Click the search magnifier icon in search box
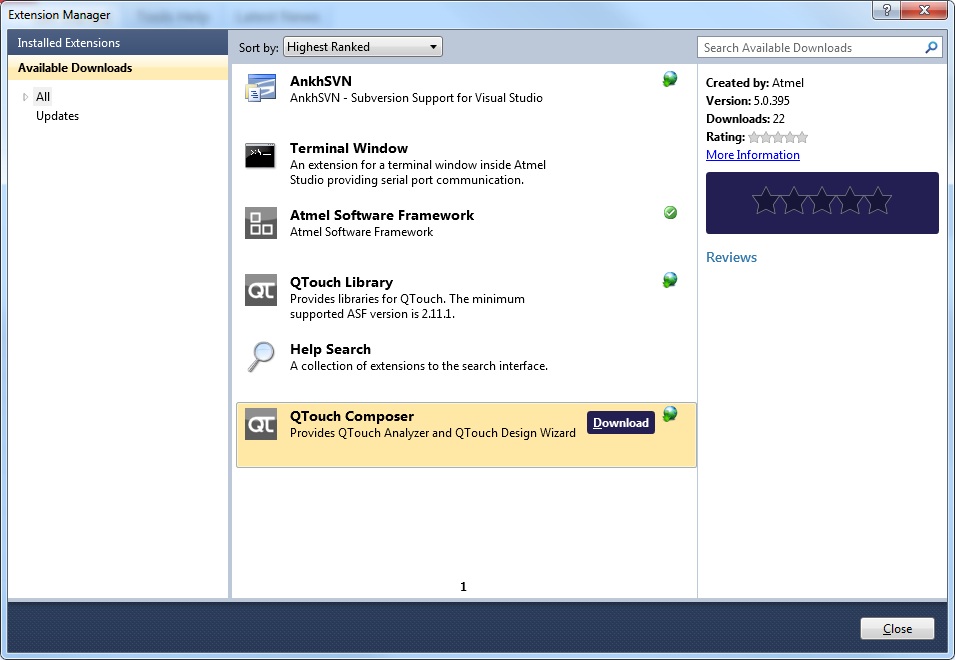 coord(931,47)
